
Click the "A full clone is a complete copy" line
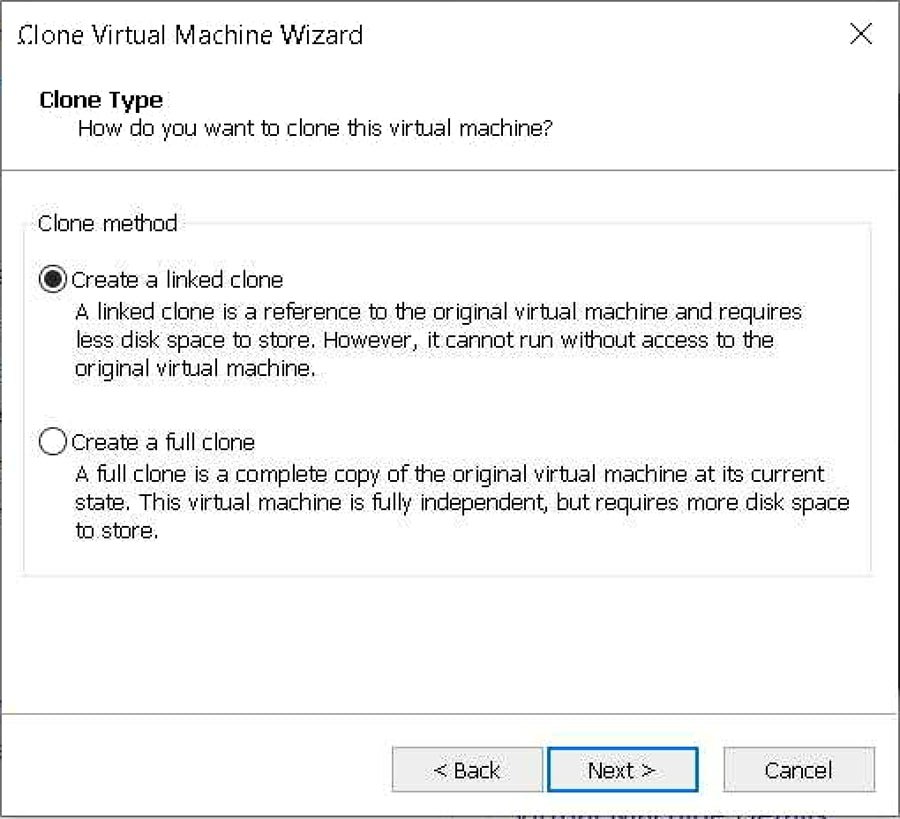tap(450, 474)
